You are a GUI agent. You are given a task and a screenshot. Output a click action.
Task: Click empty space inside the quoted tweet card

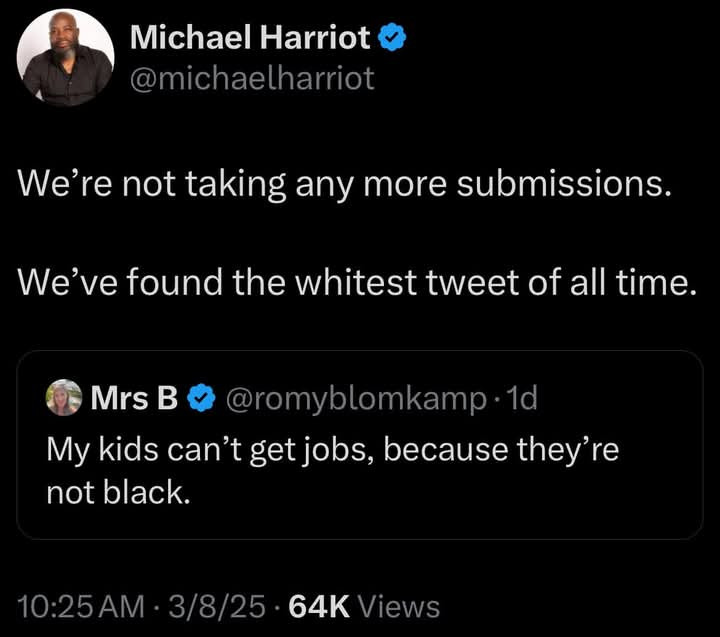(x=500, y=505)
